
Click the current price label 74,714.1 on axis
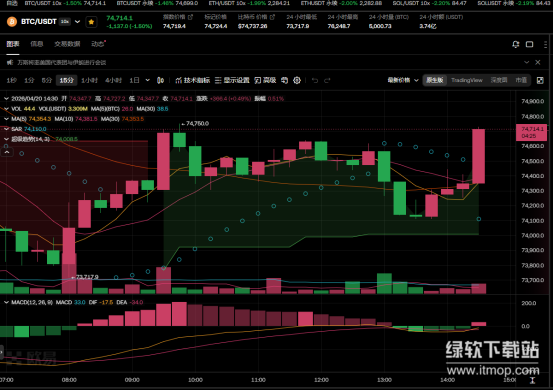pos(531,132)
